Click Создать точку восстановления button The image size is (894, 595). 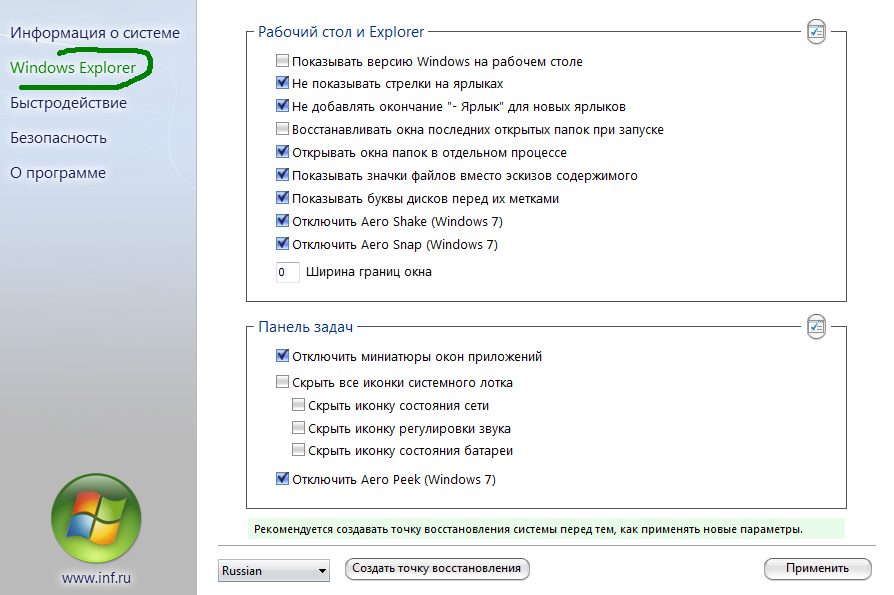(x=437, y=568)
